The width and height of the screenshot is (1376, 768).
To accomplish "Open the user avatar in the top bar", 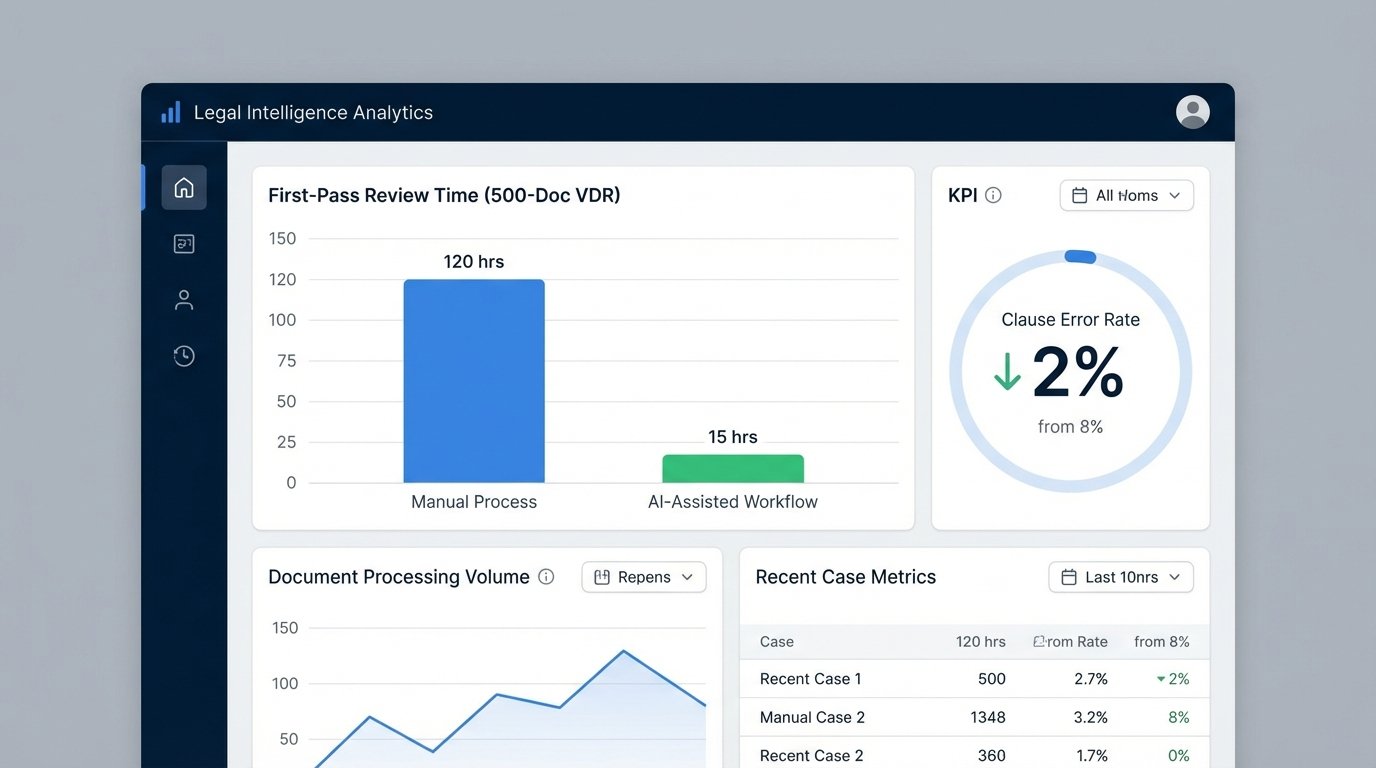I will pos(1192,112).
